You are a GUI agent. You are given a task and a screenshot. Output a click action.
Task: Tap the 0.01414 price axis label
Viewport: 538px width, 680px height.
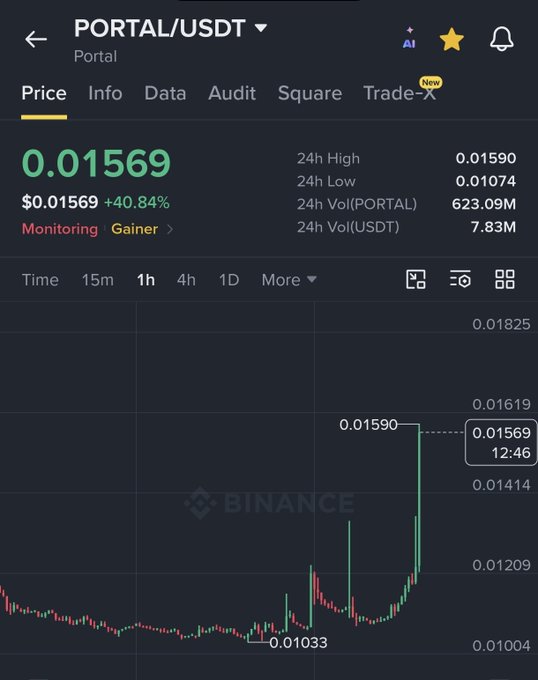click(x=501, y=484)
